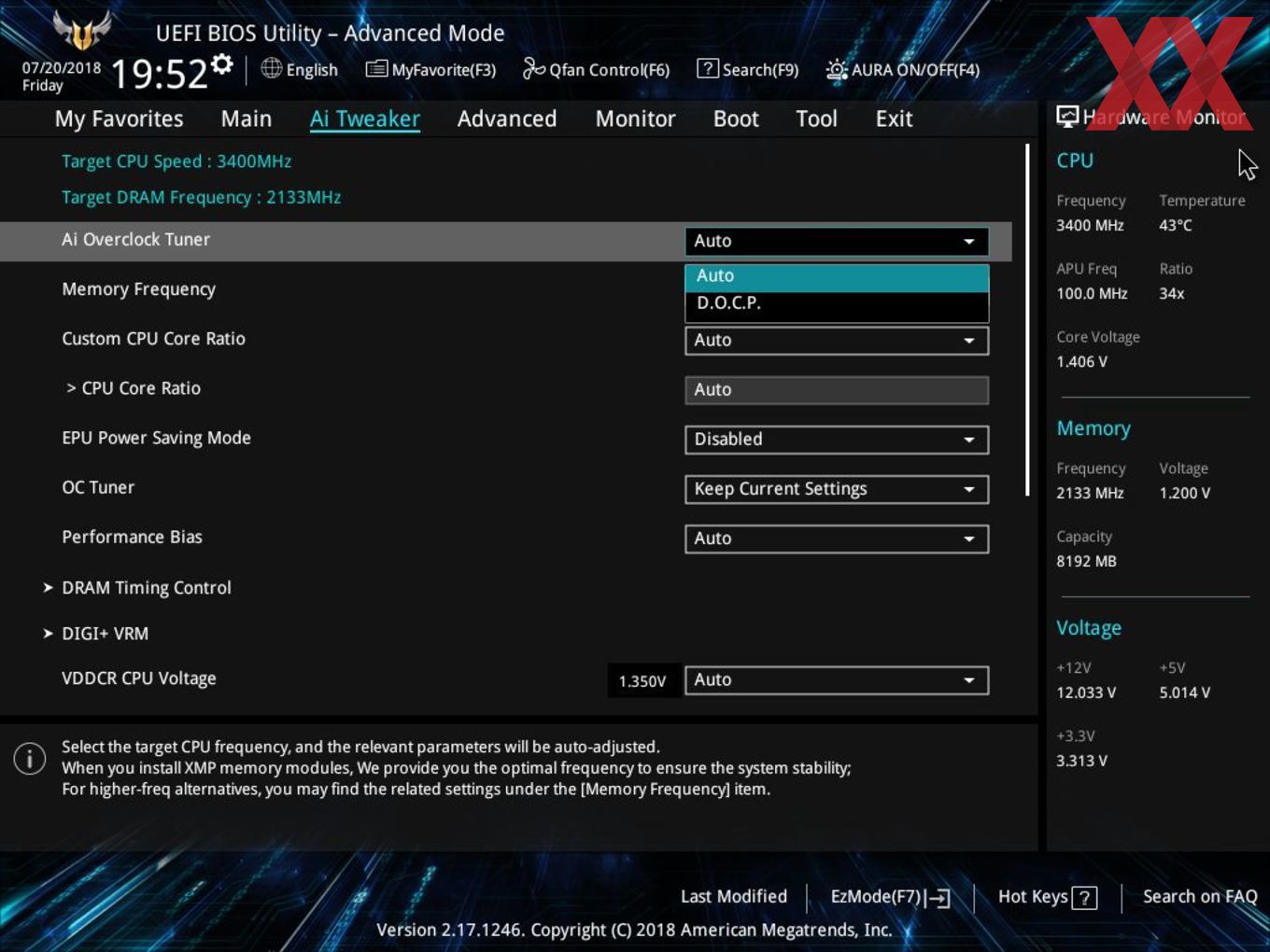
Task: Open the Tool tab
Action: click(816, 119)
